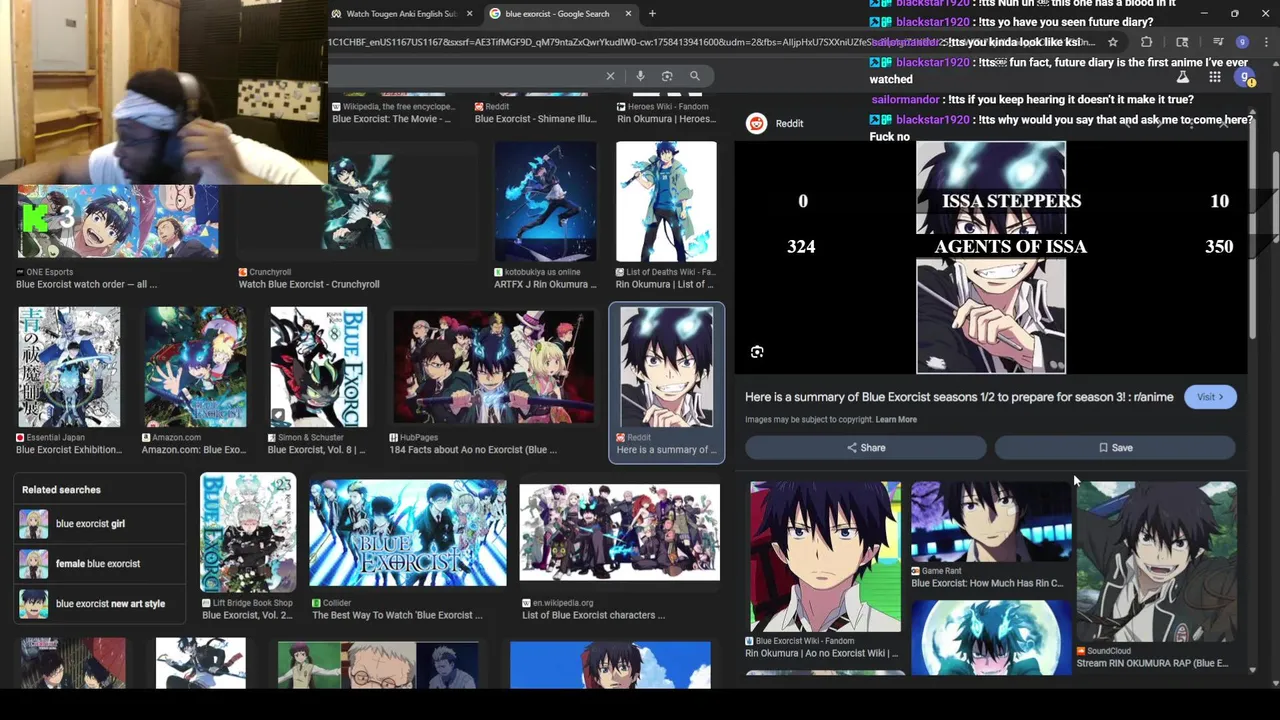
Task: Save the selected image to collection
Action: 1115,448
